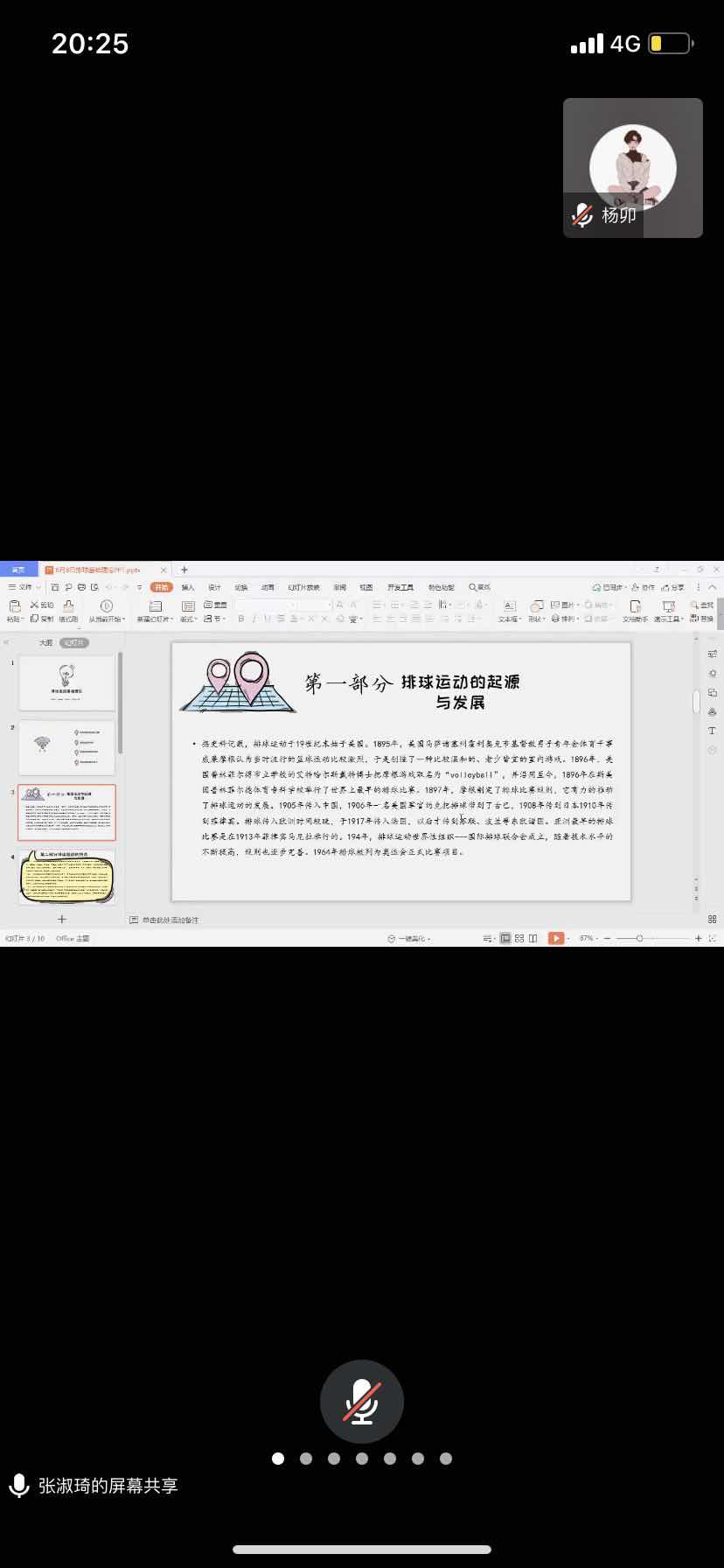Image resolution: width=724 pixels, height=1568 pixels.
Task: Start slideshow with orange play button
Action: 555,938
